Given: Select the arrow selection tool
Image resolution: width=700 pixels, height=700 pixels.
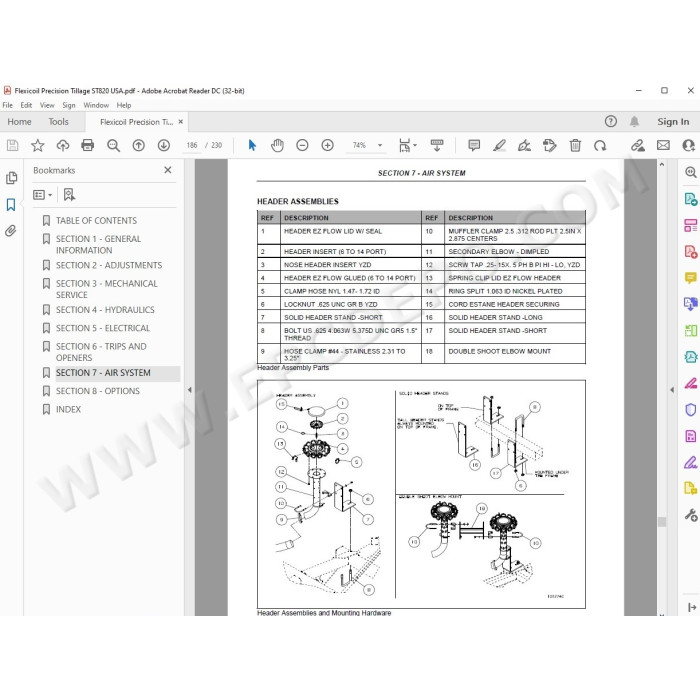Looking at the screenshot, I should click(x=252, y=146).
